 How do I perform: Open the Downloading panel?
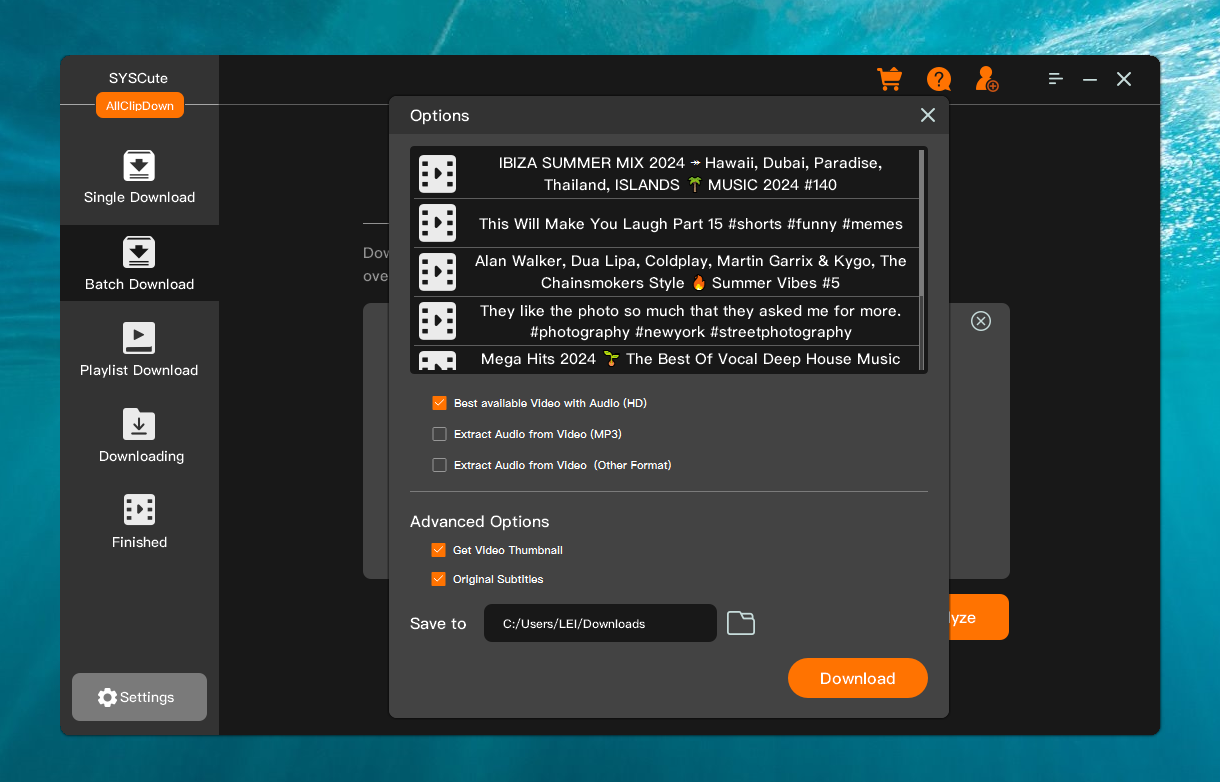point(139,437)
